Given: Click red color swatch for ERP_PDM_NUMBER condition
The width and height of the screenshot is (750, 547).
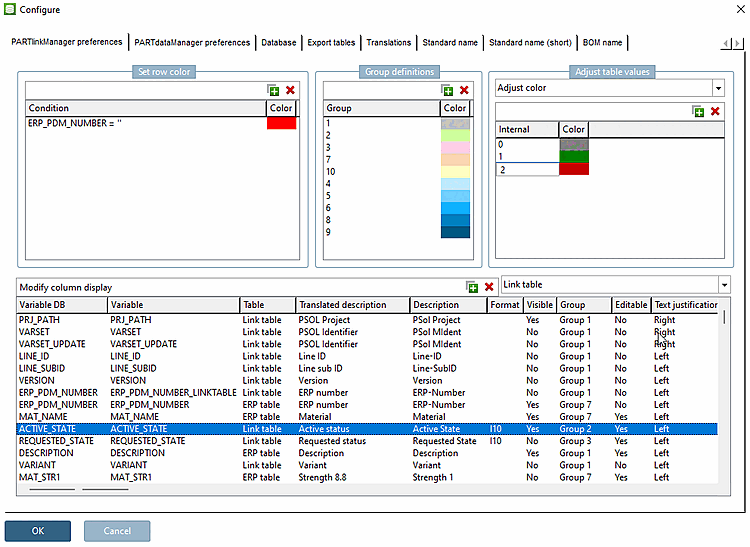Looking at the screenshot, I should 281,123.
